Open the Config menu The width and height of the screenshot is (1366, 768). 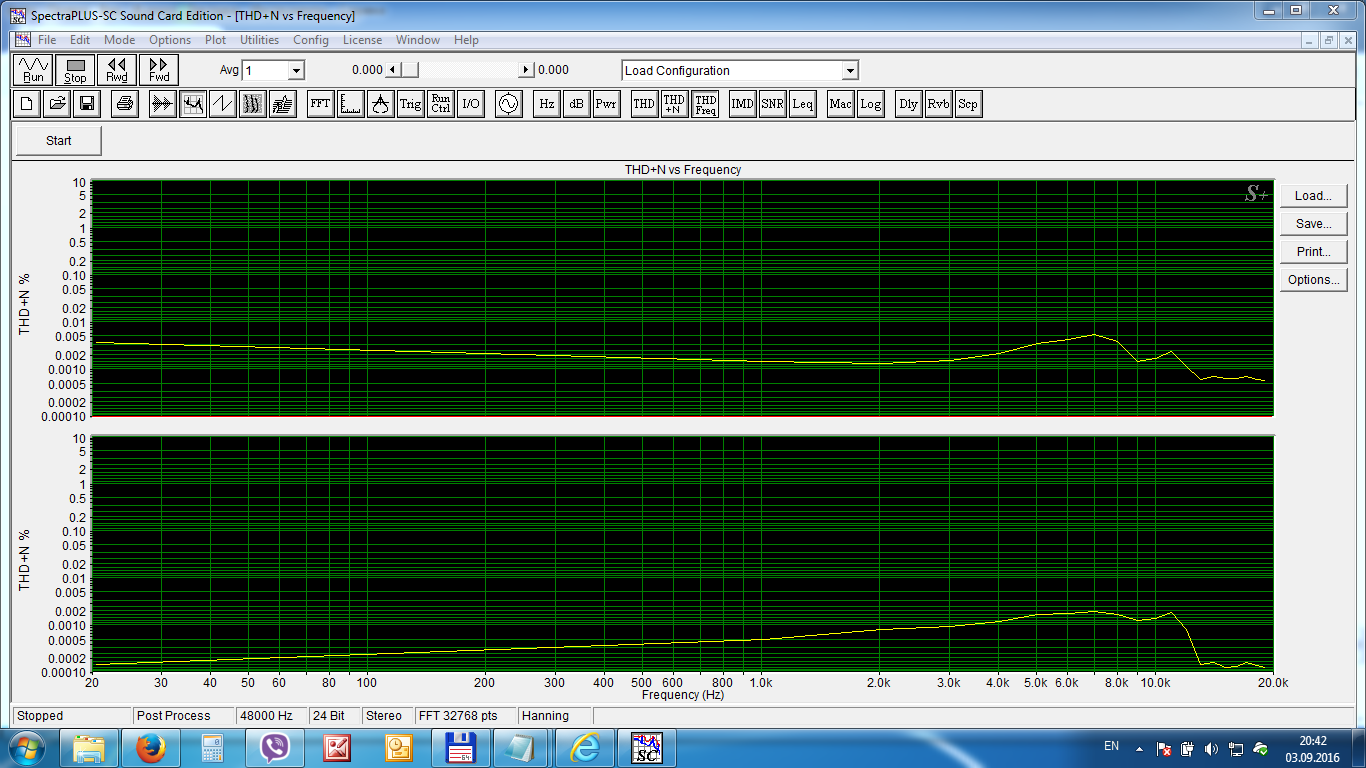coord(310,40)
